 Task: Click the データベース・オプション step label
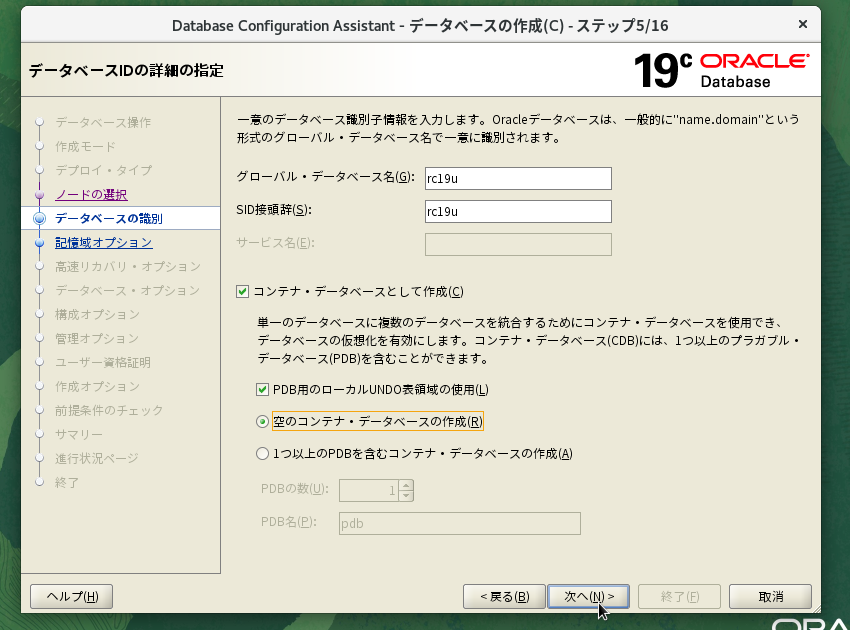click(x=127, y=290)
